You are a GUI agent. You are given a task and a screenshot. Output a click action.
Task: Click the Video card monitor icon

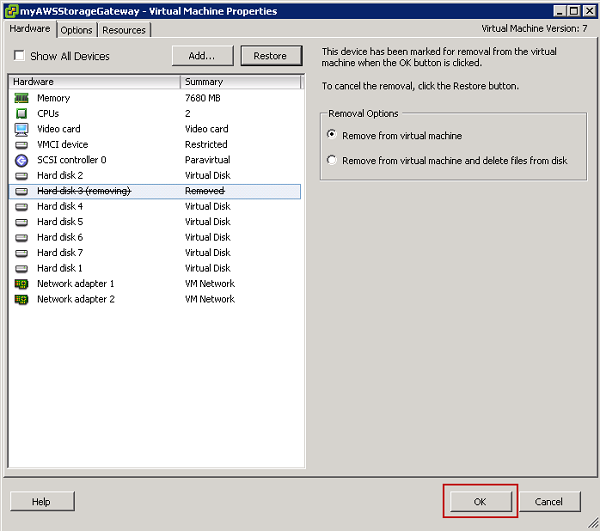(22, 129)
